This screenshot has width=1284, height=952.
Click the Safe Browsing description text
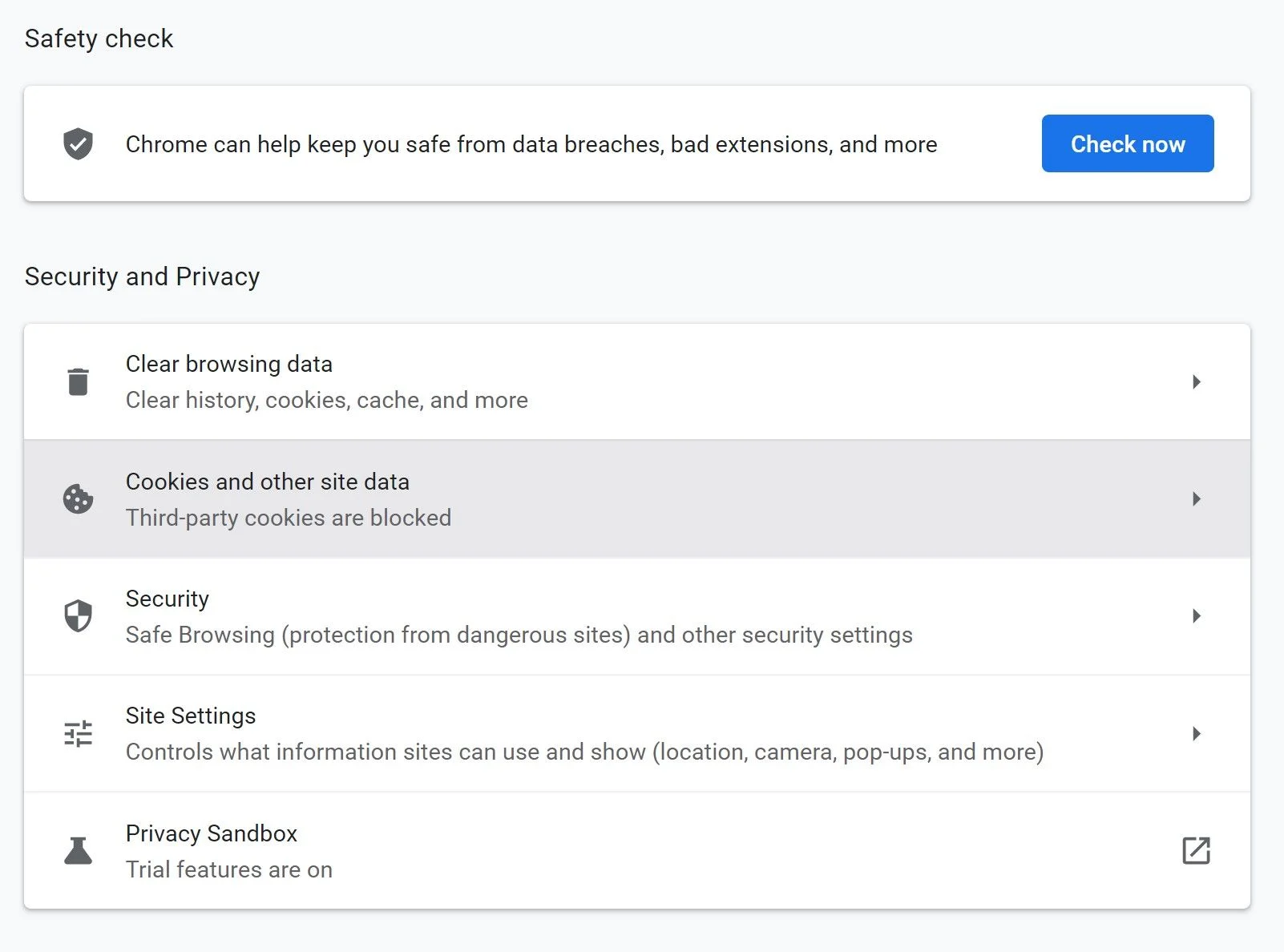click(x=519, y=635)
